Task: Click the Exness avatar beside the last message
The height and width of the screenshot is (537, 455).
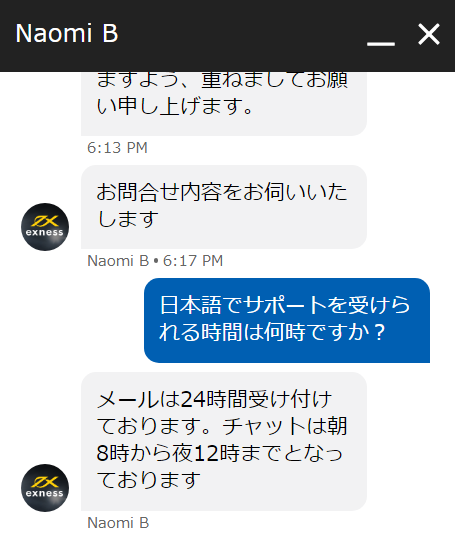Action: pyautogui.click(x=45, y=488)
